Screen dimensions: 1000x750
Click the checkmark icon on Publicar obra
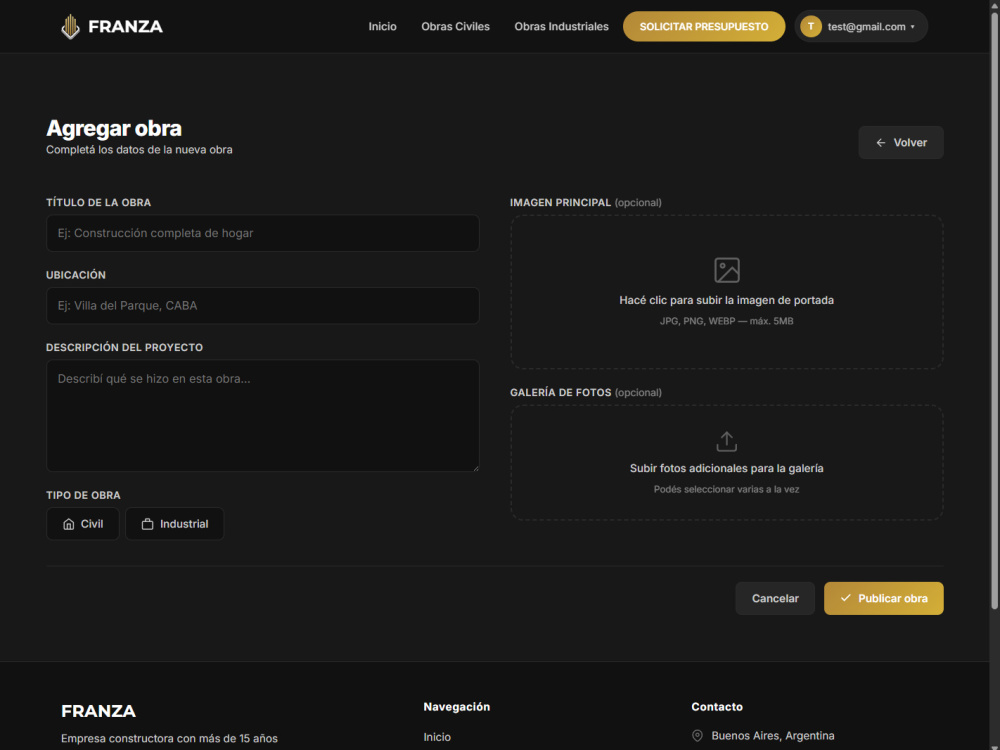point(846,598)
